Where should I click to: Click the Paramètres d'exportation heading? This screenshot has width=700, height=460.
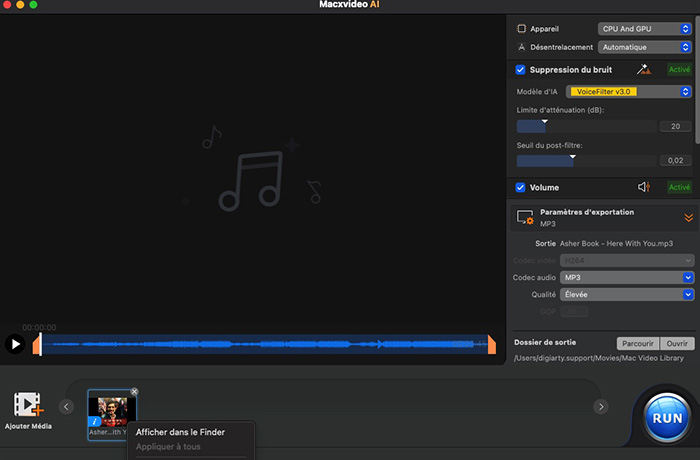pos(587,212)
